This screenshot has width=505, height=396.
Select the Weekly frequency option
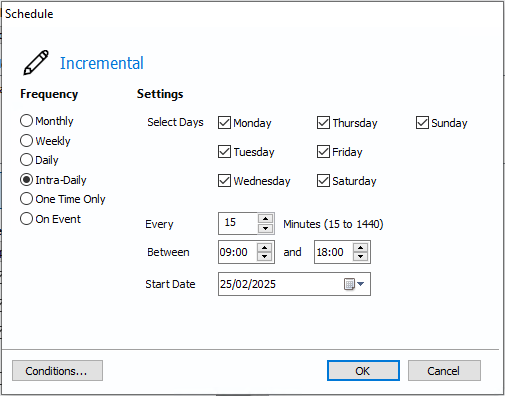26,141
